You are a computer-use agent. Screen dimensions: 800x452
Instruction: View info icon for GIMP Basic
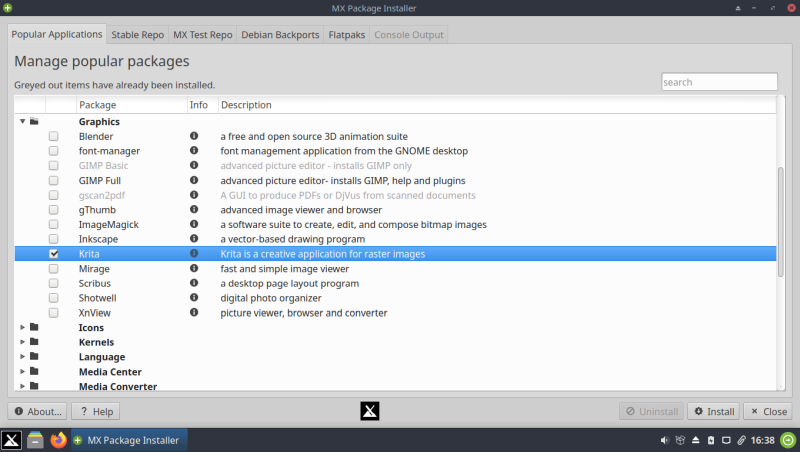[x=194, y=165]
